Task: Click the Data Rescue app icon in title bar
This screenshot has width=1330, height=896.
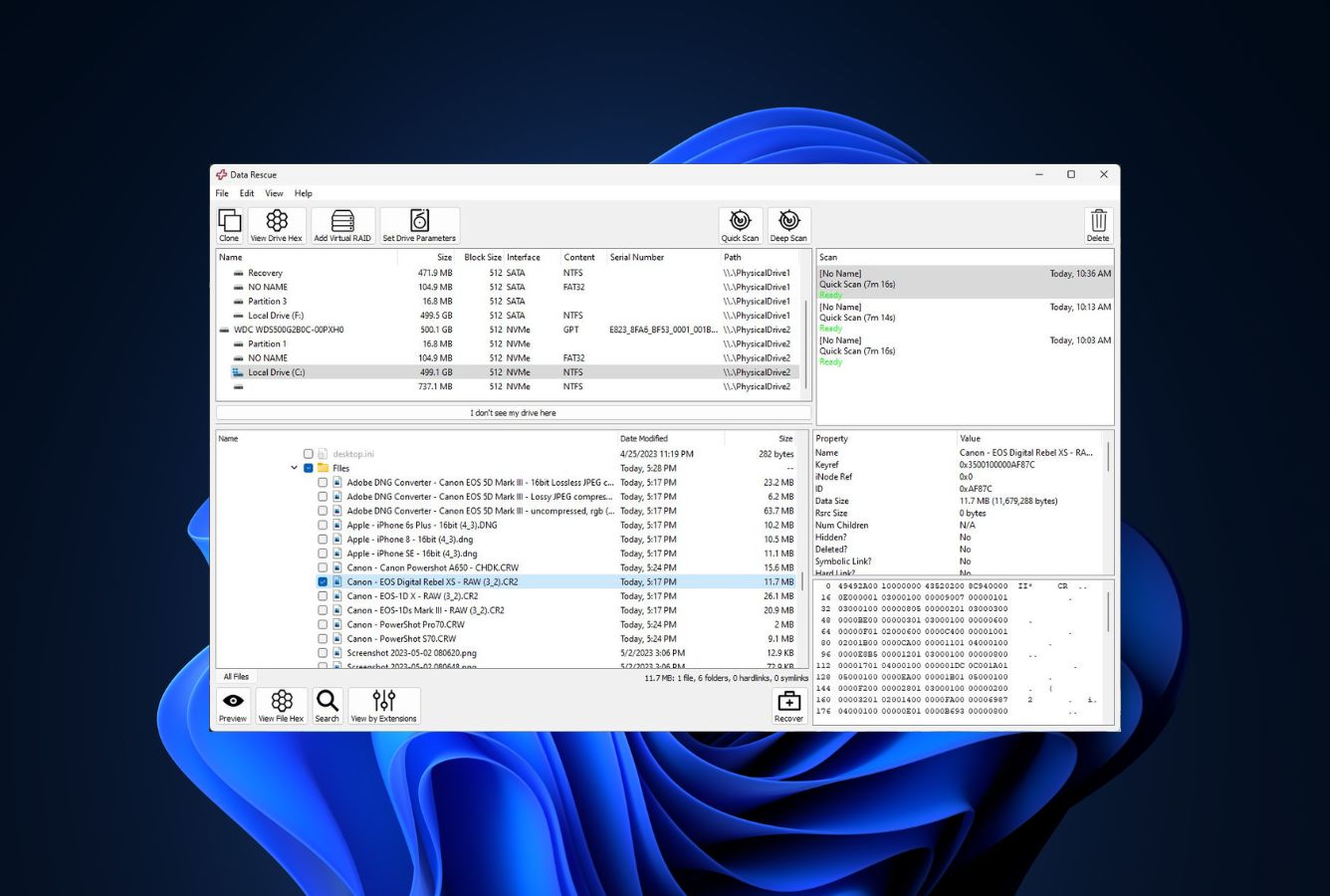Action: click(x=222, y=174)
